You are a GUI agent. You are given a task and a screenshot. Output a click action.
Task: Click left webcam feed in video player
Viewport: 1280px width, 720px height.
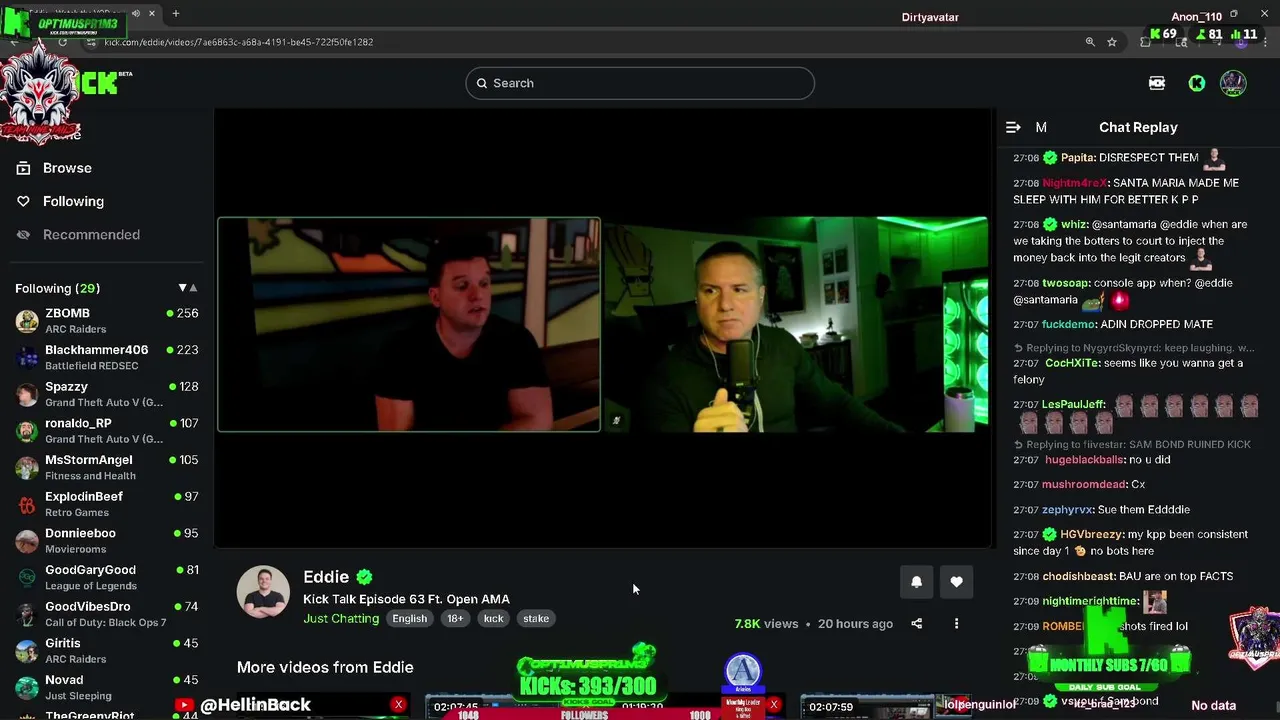pos(409,325)
